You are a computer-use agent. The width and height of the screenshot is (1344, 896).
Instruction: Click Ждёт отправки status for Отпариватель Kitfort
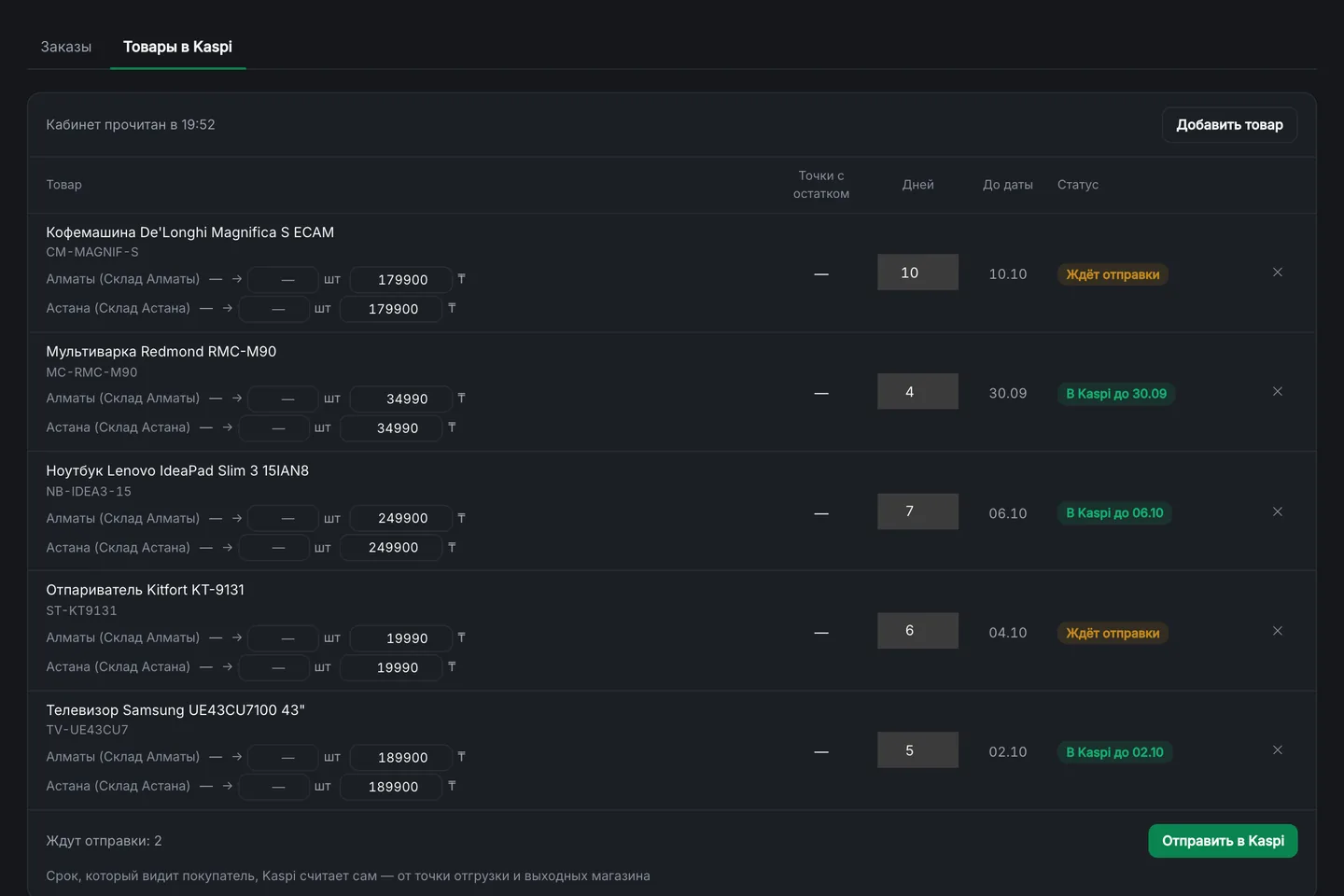pos(1113,633)
